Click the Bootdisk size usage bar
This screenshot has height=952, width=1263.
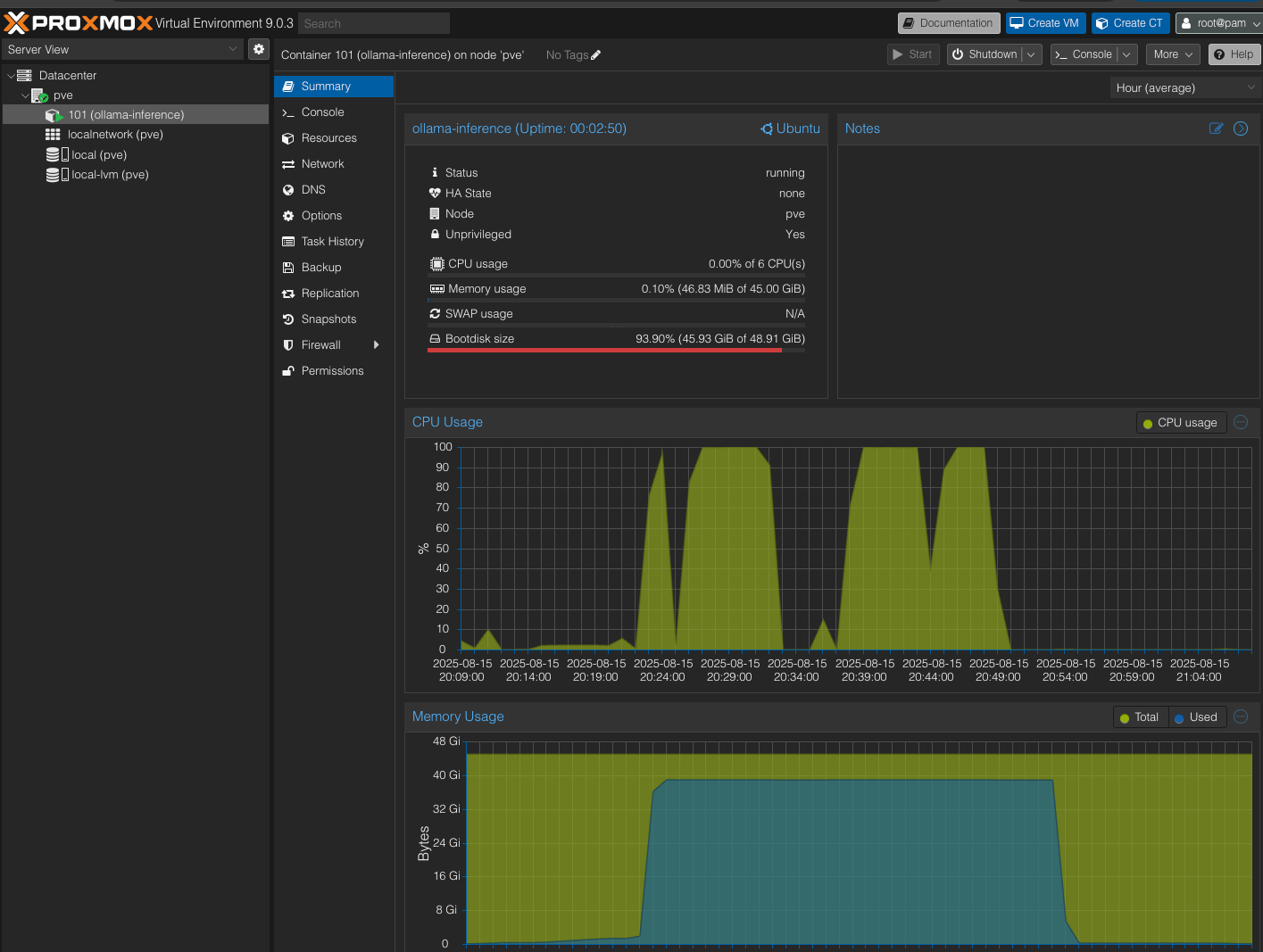coord(617,351)
